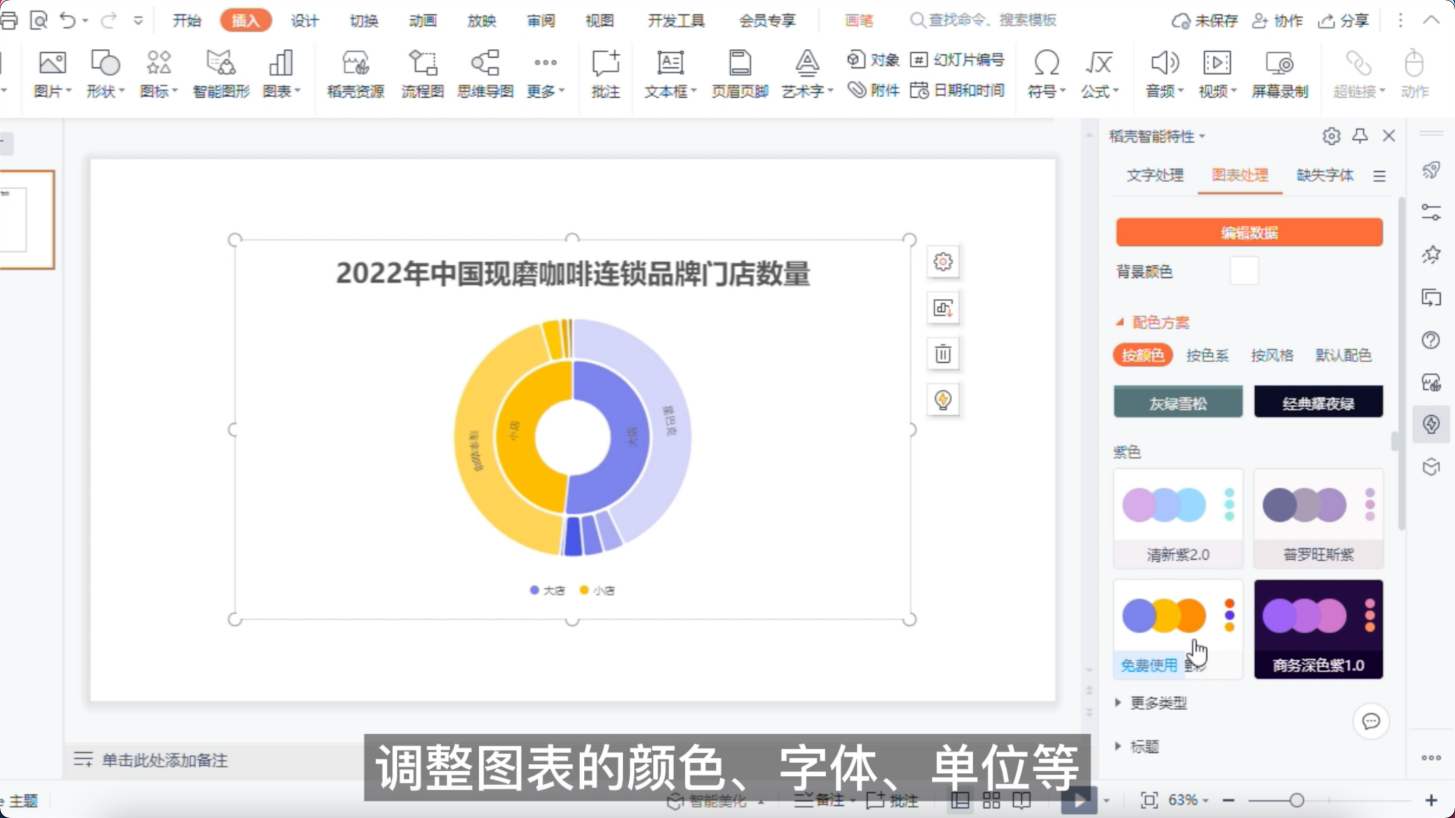This screenshot has width=1455, height=818.
Task: Open the 开始 ribbon tab
Action: tap(187, 20)
